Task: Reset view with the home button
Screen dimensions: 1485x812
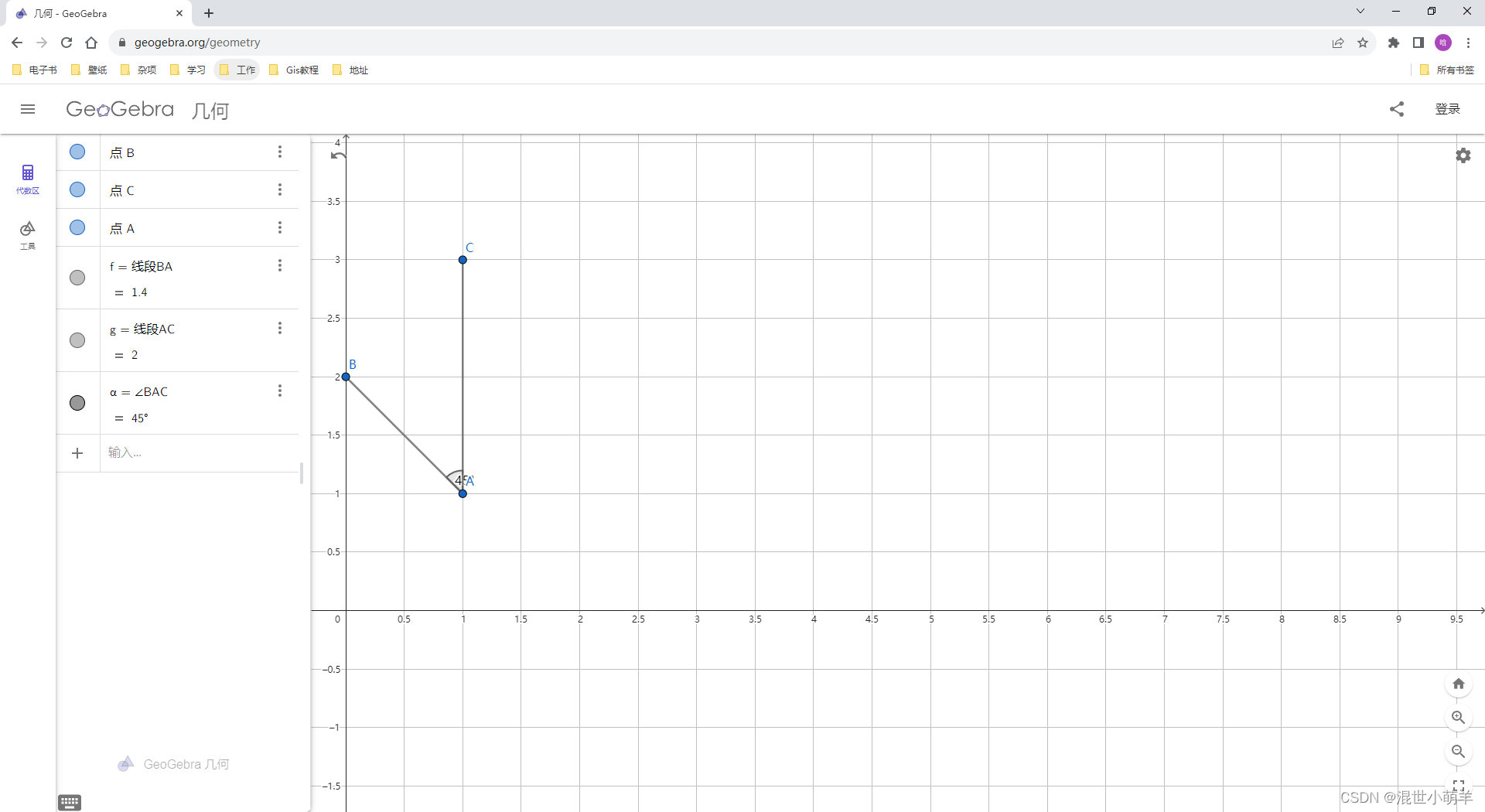Action: [1459, 684]
